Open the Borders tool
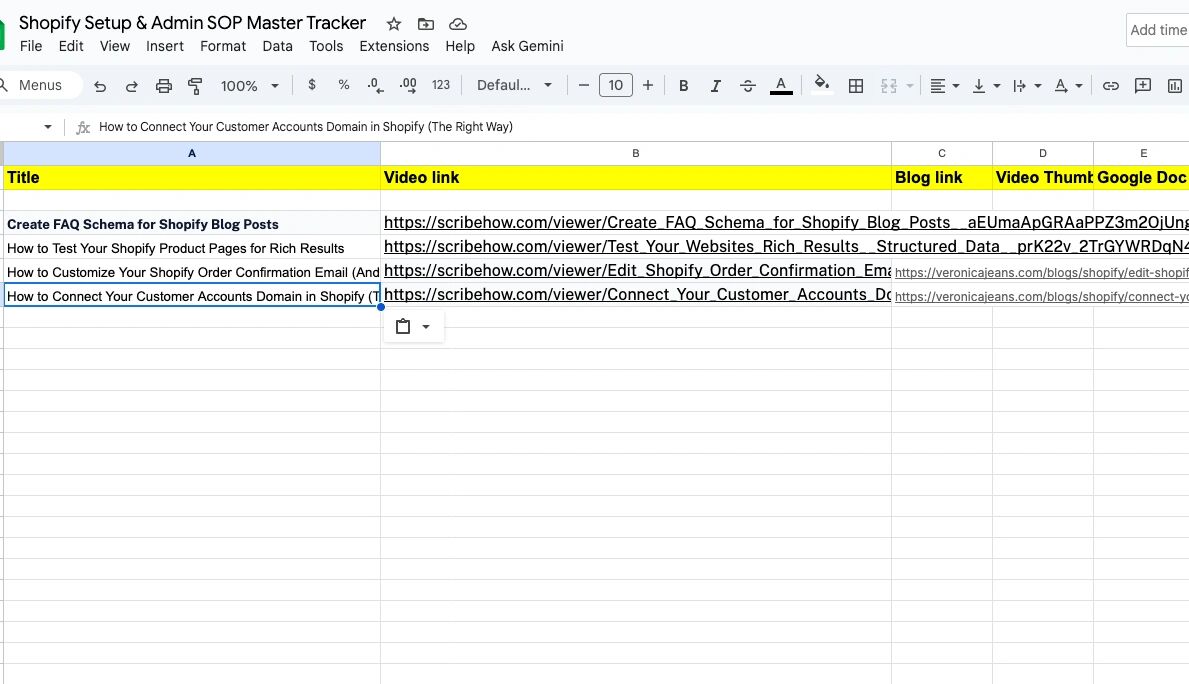Viewport: 1189px width, 684px height. pyautogui.click(x=856, y=86)
